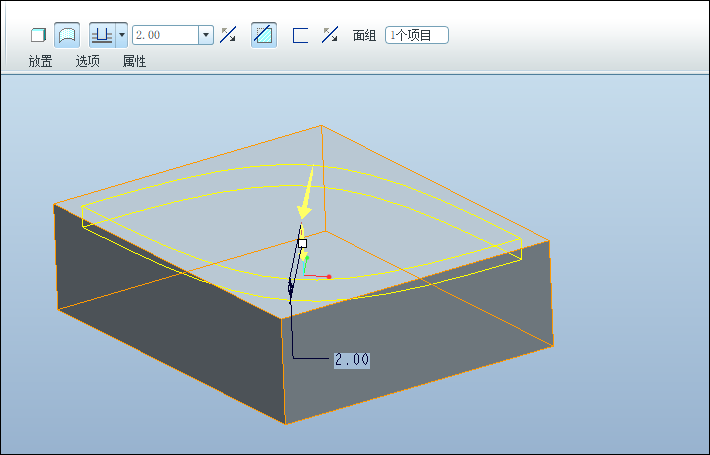Expand the depth option dropdown arrow
Screen dimensions: 710x455
122,35
